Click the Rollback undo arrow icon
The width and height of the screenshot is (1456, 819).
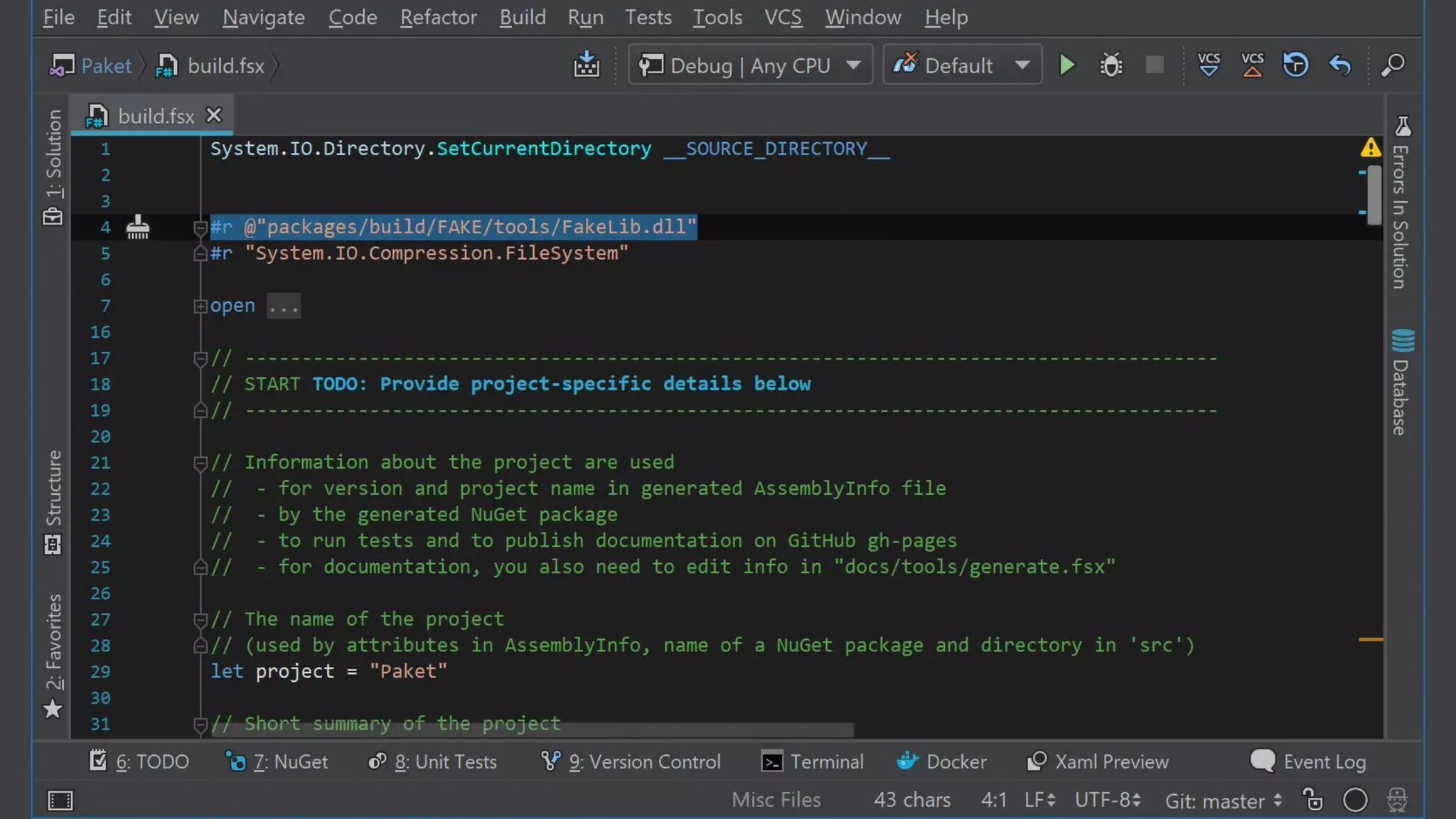[x=1339, y=65]
